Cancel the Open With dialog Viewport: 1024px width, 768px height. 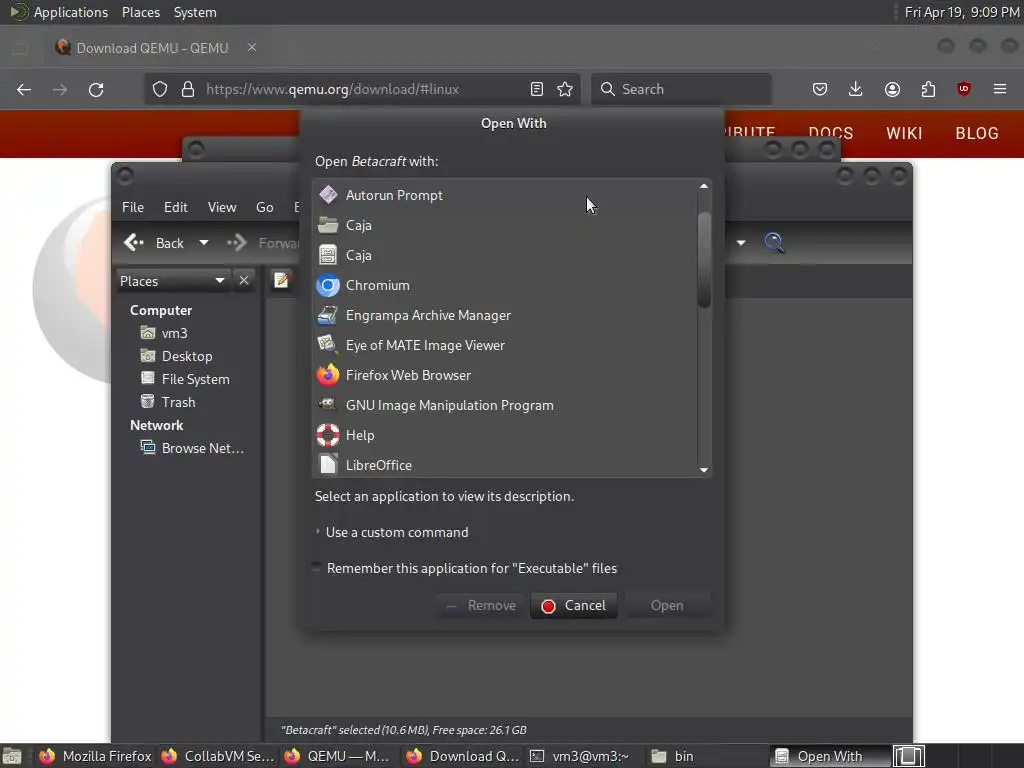pyautogui.click(x=573, y=605)
